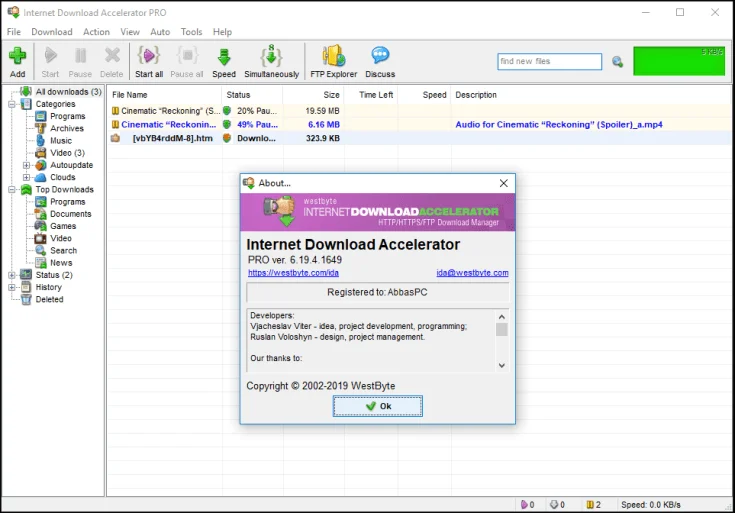This screenshot has width=735, height=513.
Task: Click the Audio for Cinematic Reckoning description
Action: click(x=559, y=124)
